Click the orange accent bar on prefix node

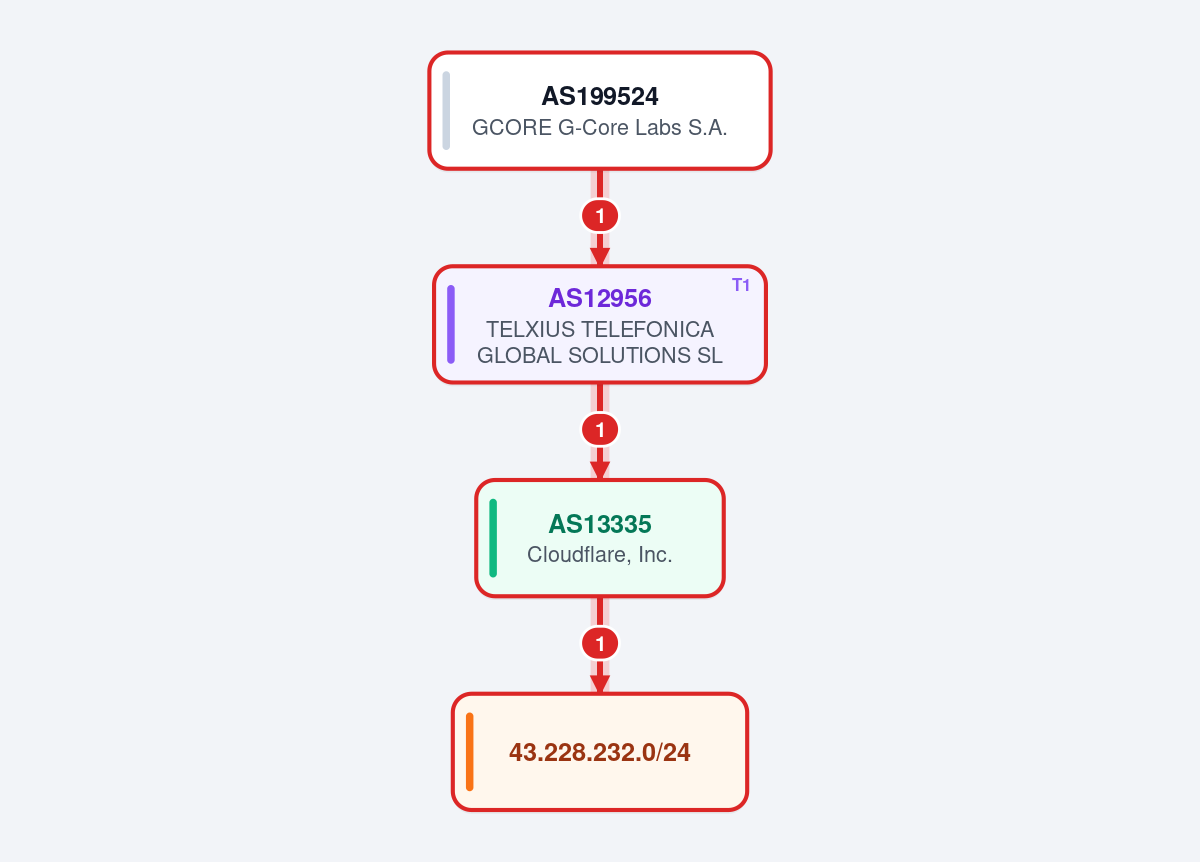coord(470,752)
